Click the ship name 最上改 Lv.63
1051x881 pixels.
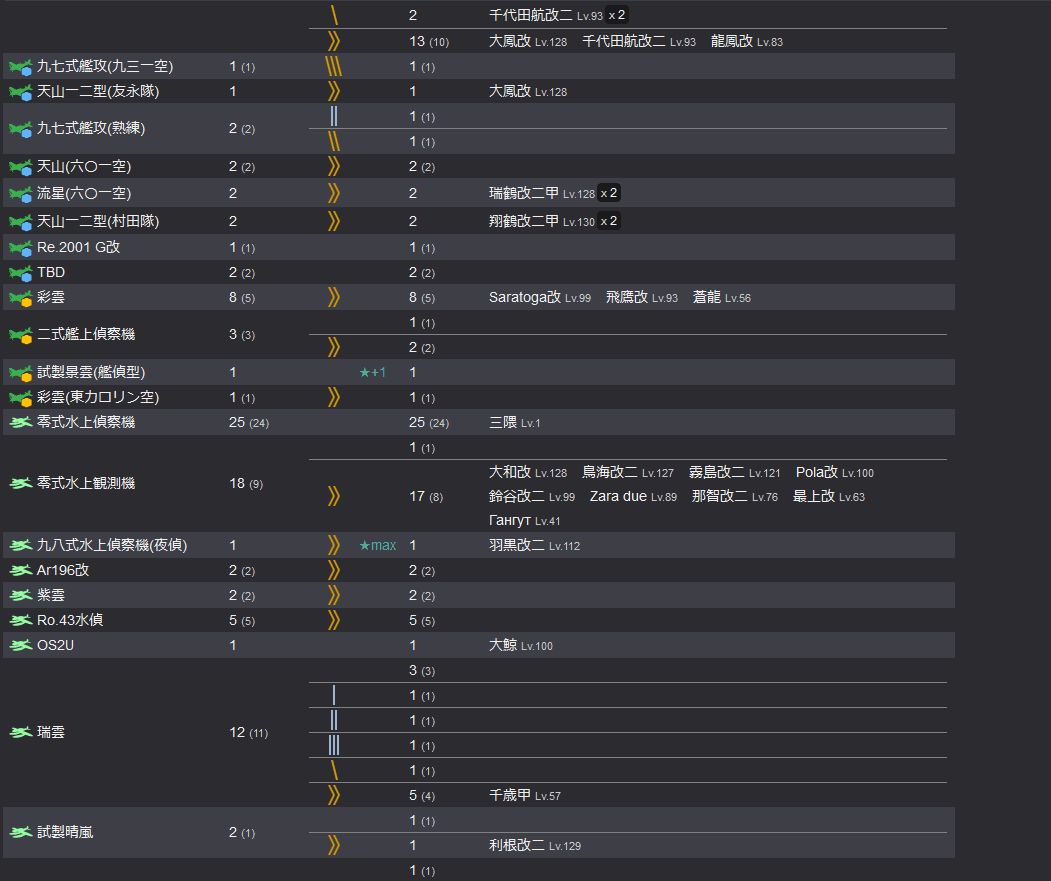point(828,497)
